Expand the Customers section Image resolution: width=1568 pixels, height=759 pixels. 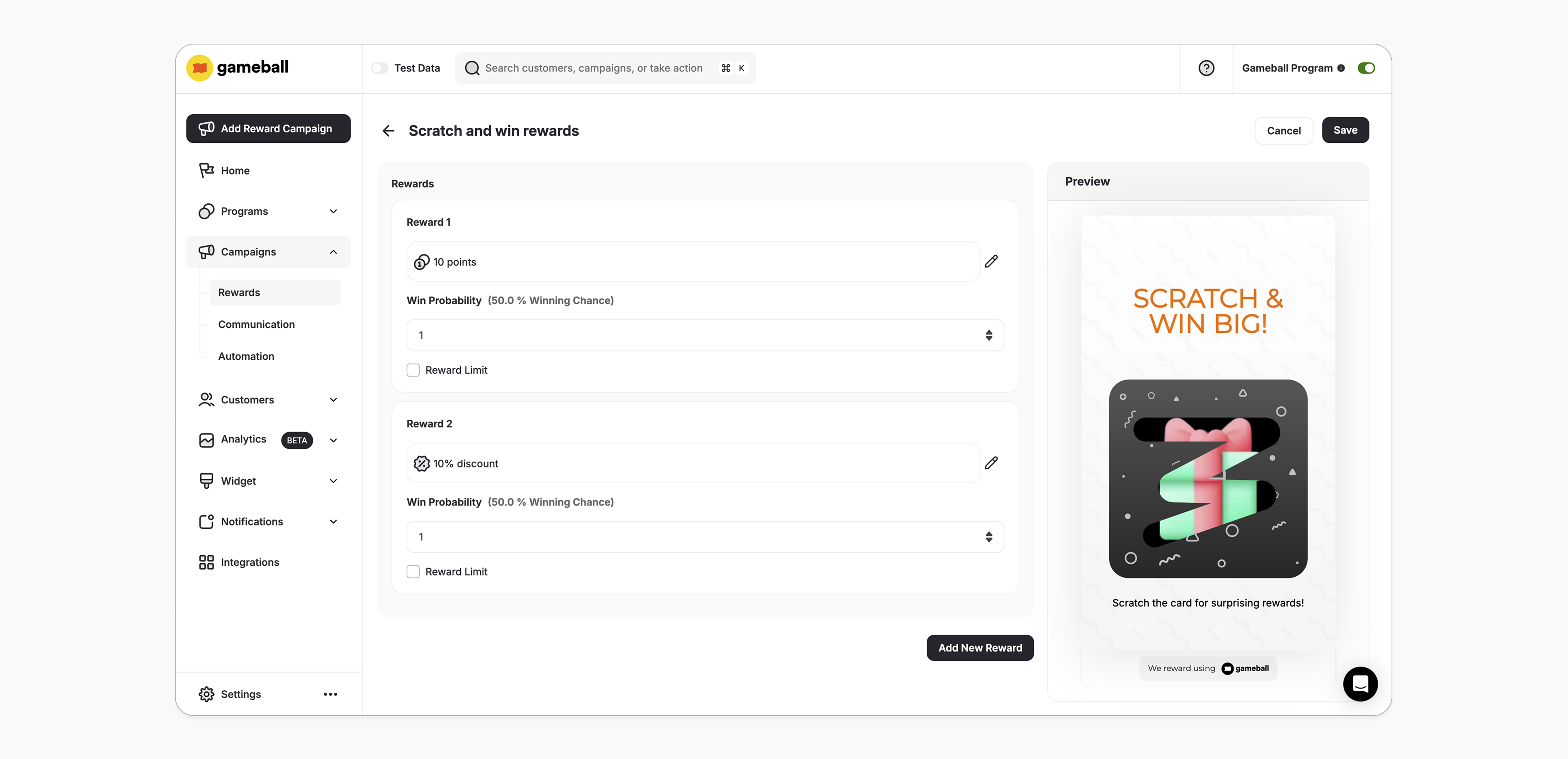[x=334, y=399]
